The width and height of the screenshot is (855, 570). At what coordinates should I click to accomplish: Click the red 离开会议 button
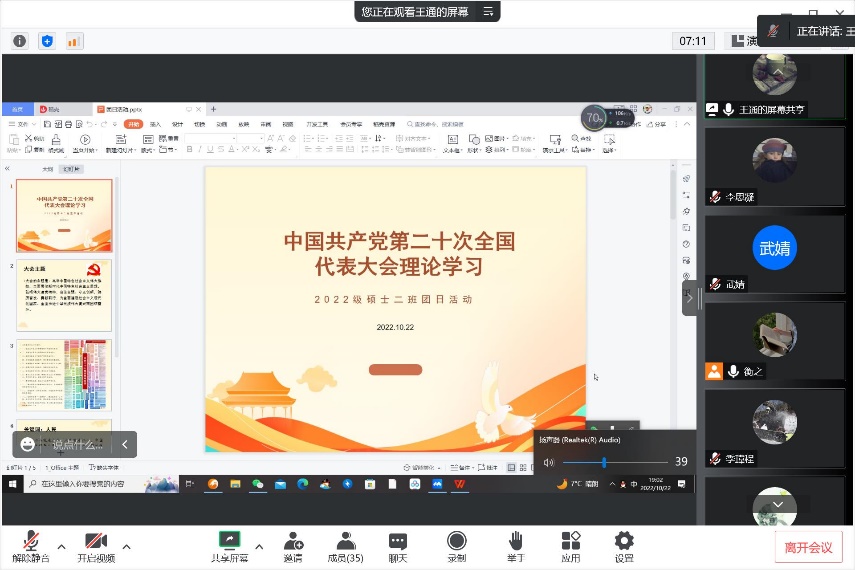[808, 547]
